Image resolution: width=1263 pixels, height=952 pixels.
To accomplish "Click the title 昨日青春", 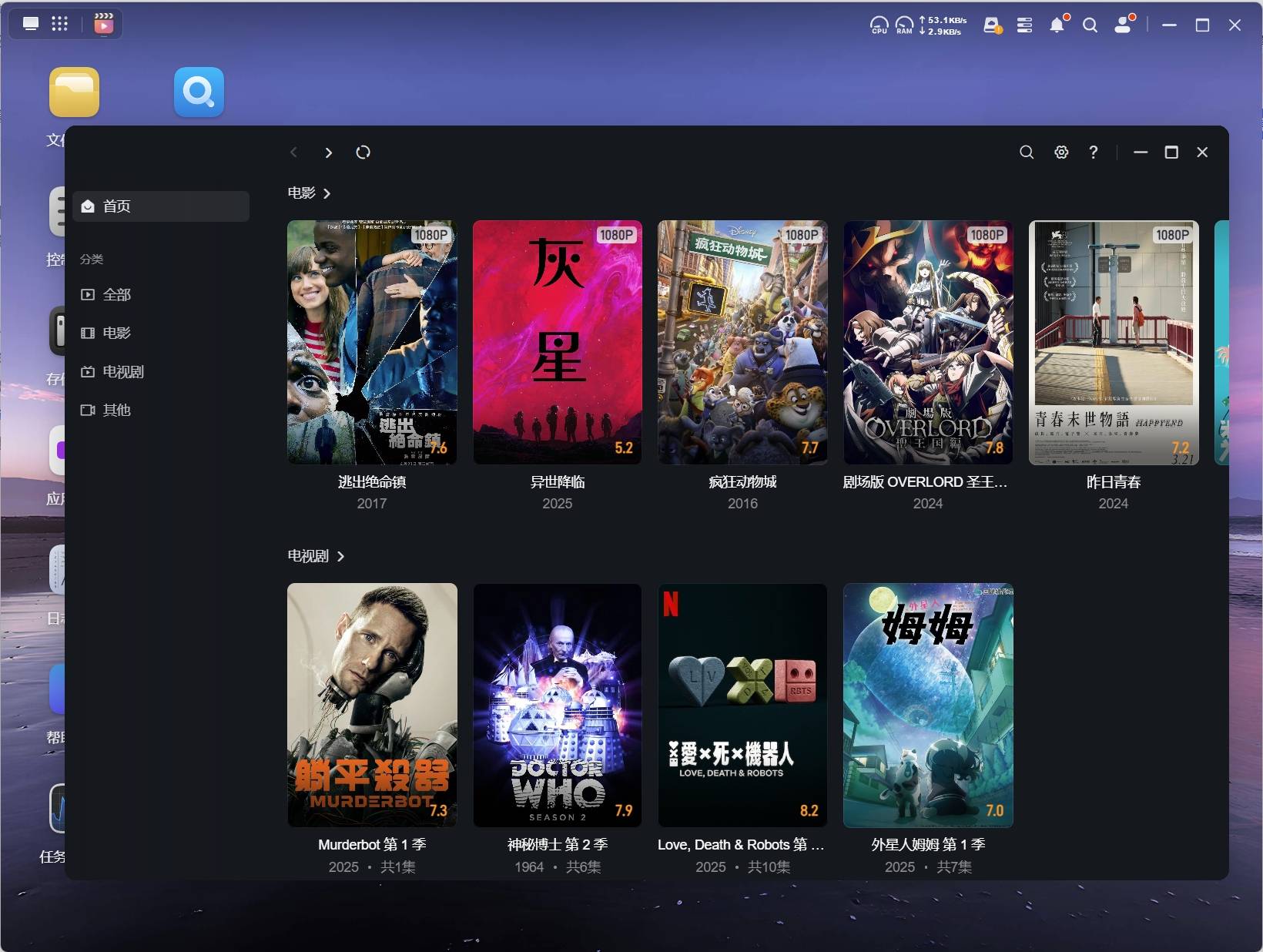I will 1114,482.
